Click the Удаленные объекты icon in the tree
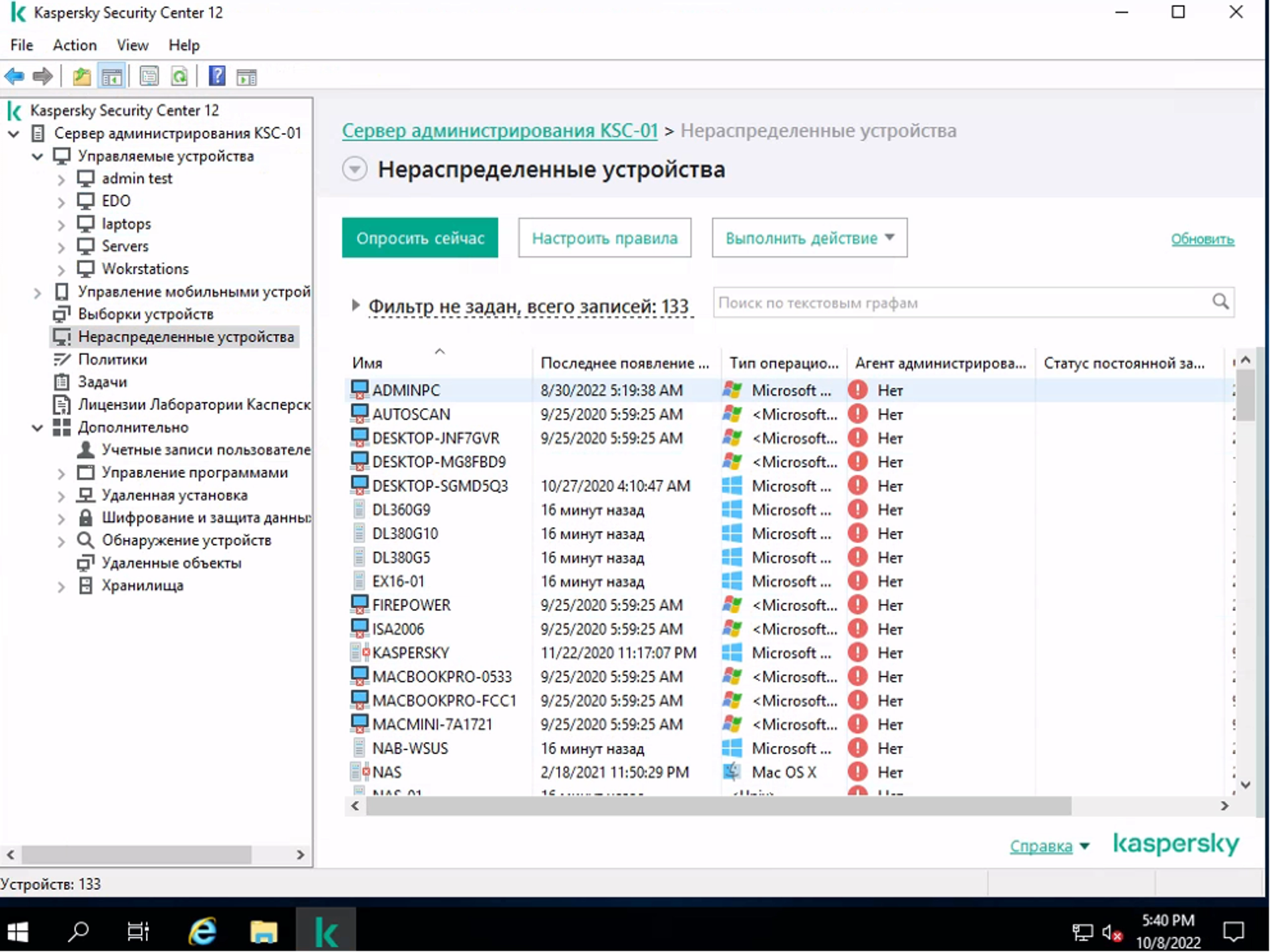The height and width of the screenshot is (952, 1270). click(x=85, y=563)
